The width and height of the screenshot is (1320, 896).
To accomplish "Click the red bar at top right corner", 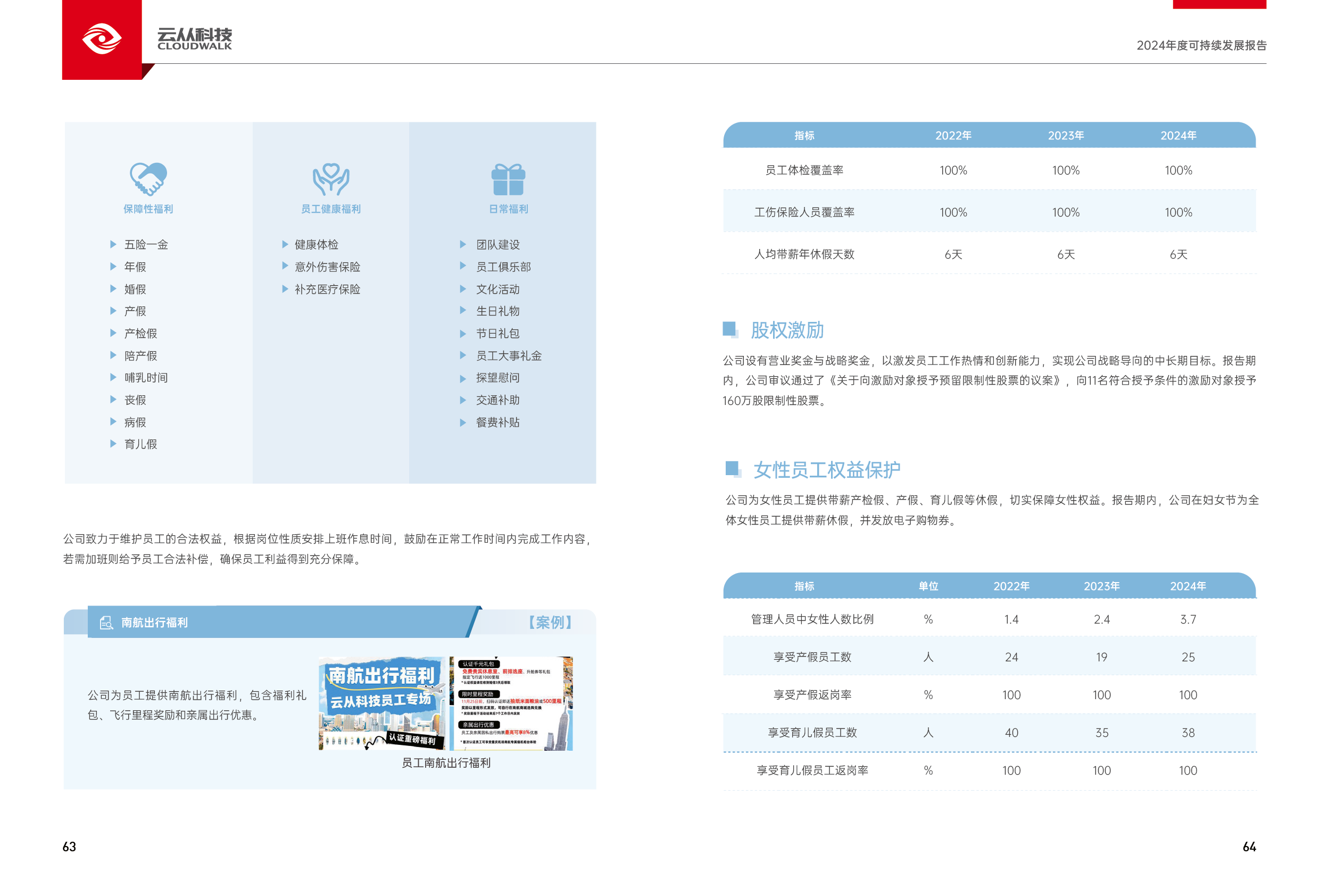I will (x=1219, y=4).
